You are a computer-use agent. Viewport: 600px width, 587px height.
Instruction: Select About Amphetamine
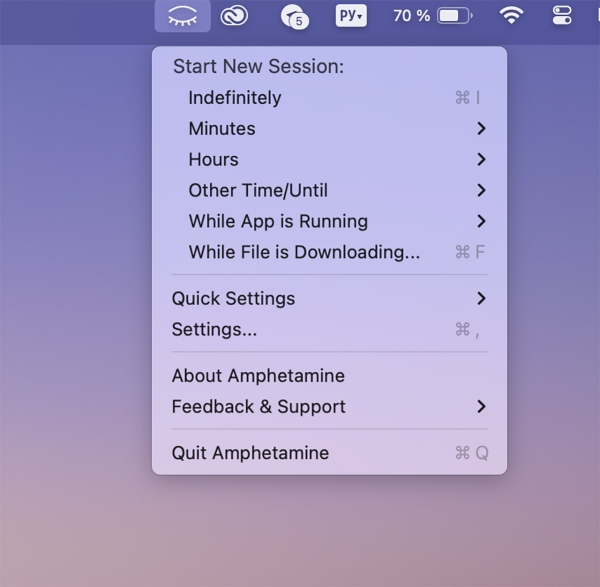(x=329, y=376)
